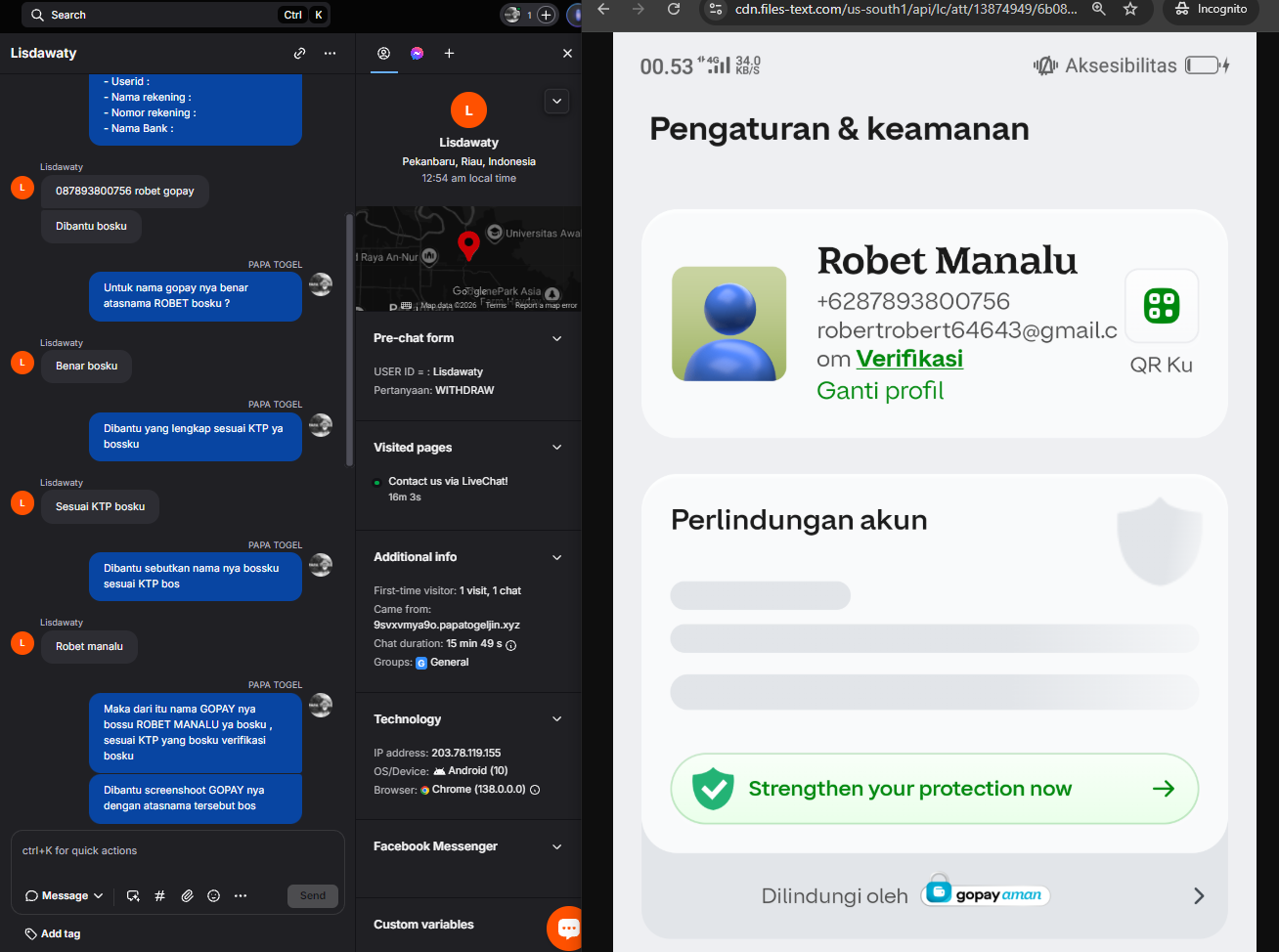Add new app with plus icon

449,53
